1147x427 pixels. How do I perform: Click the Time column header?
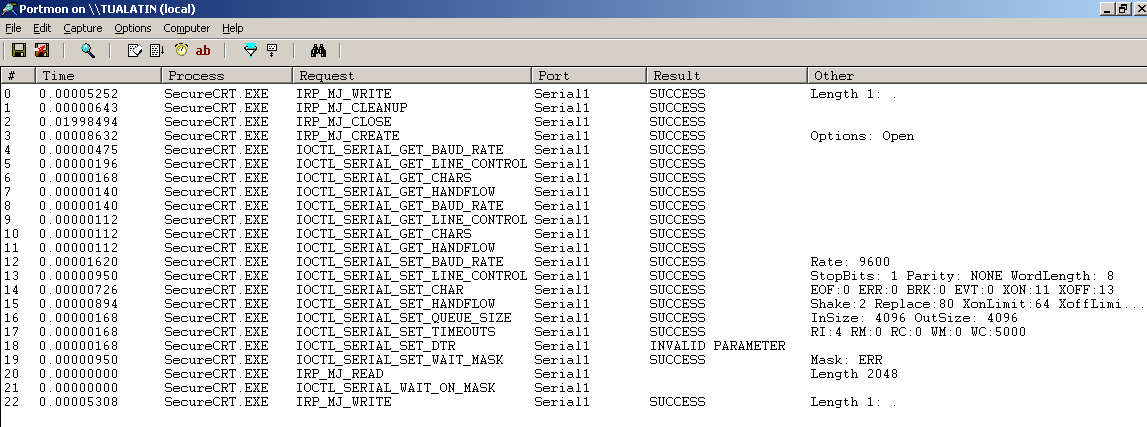(x=97, y=75)
